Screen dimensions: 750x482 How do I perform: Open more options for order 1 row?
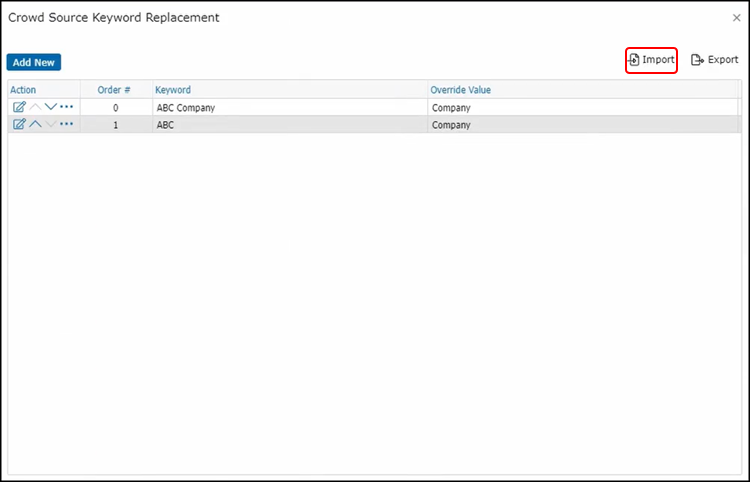pyautogui.click(x=67, y=125)
